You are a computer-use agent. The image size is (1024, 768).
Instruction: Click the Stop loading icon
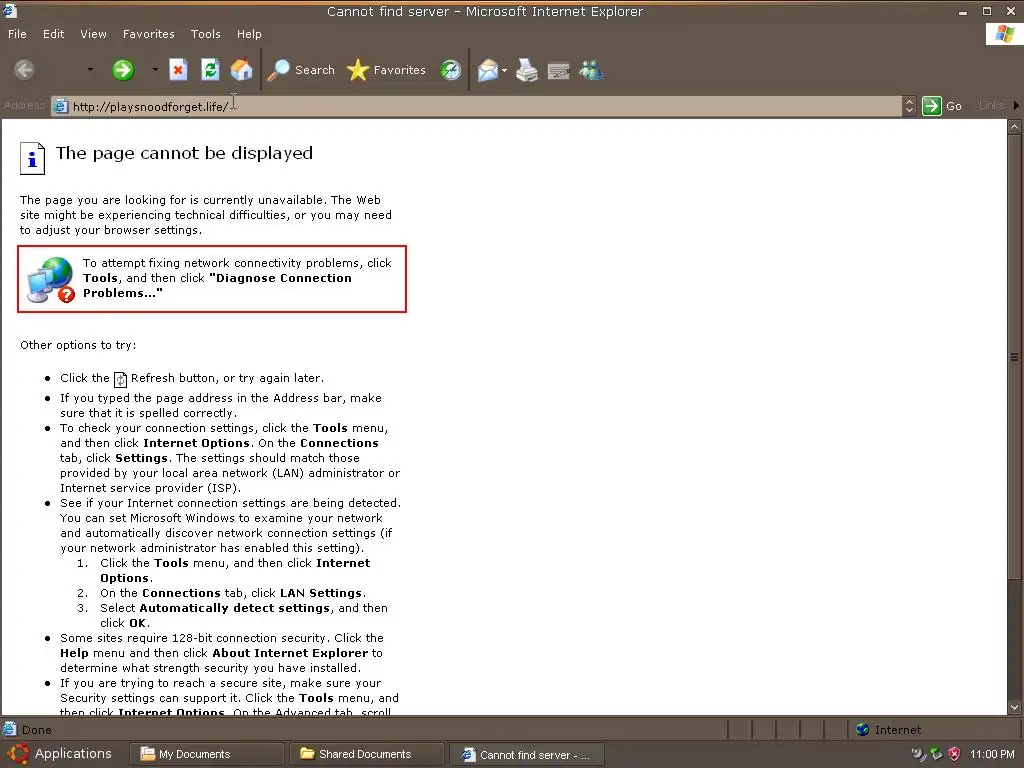coord(178,70)
